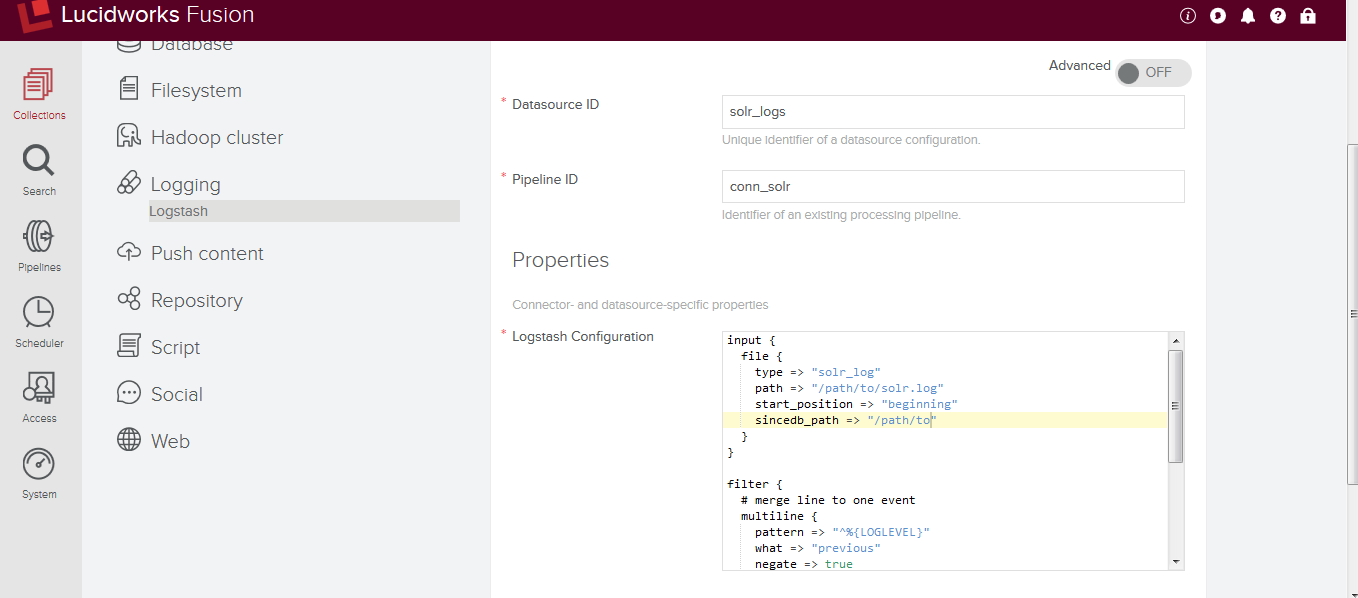The image size is (1358, 598).
Task: Select Push content category
Action: pos(207,254)
